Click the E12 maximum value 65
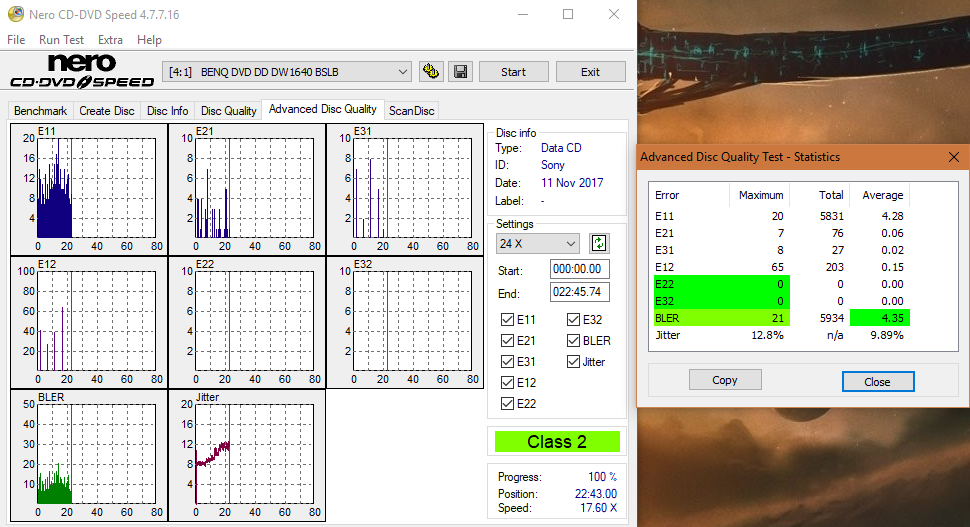970x527 pixels. 777,267
